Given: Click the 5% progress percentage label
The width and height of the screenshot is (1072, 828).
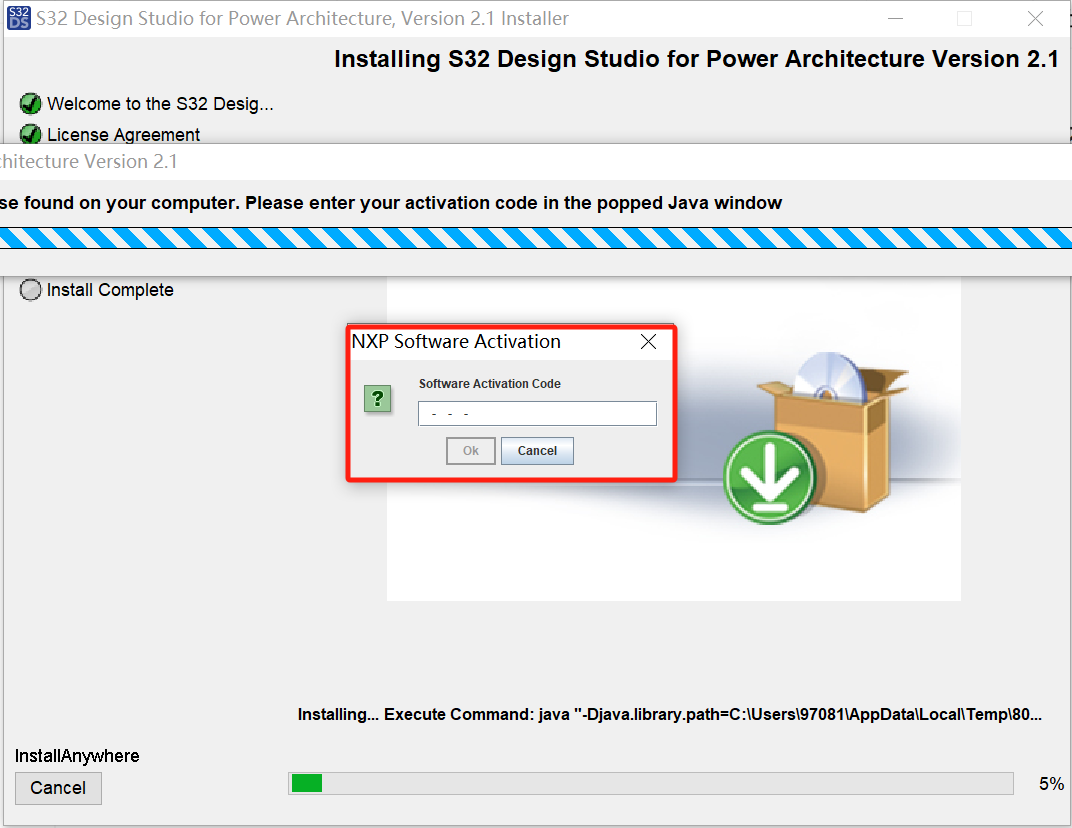Looking at the screenshot, I should (x=1051, y=784).
